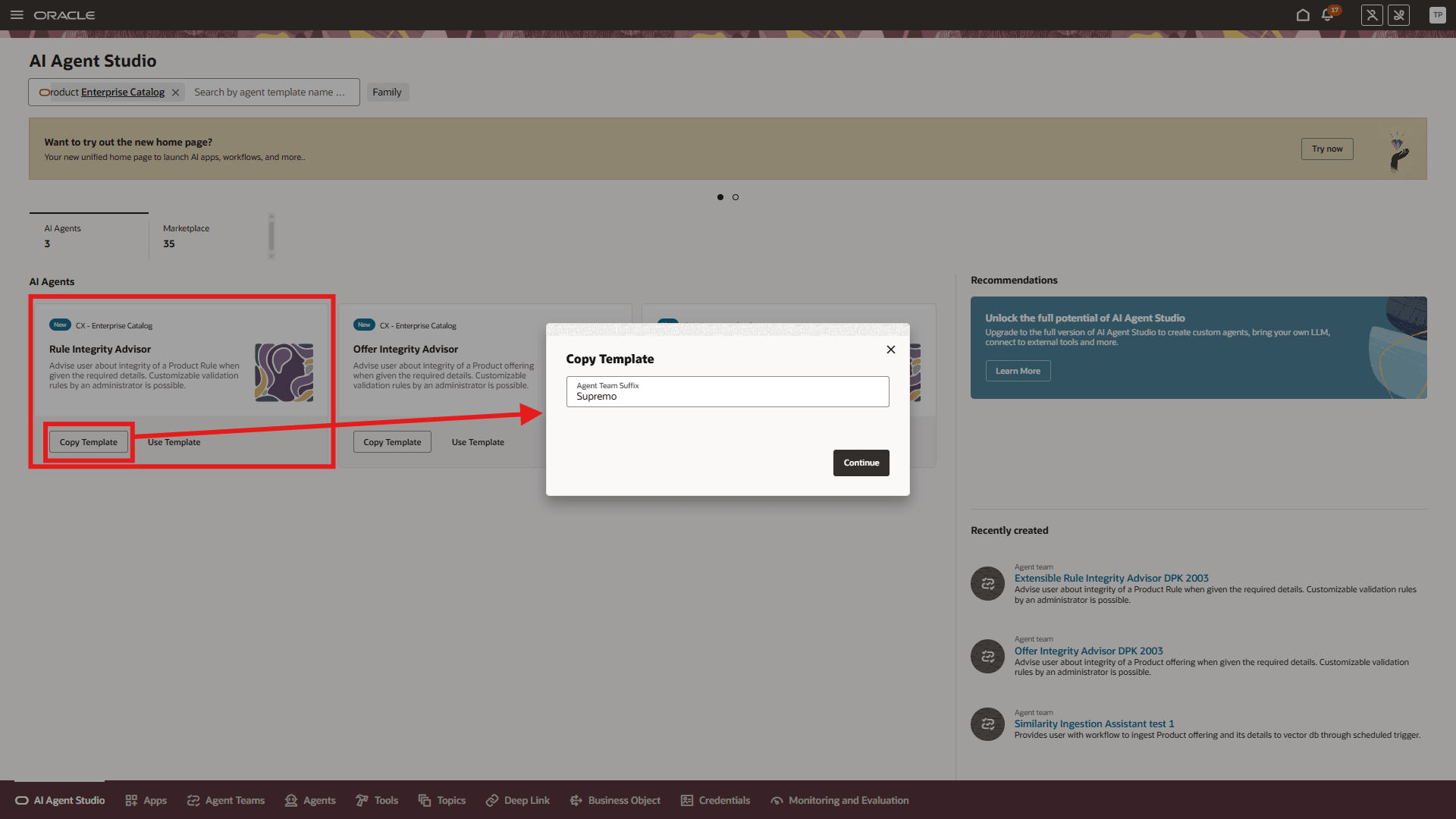Viewport: 1456px width, 819px height.
Task: Click Try now on the banner
Action: (1327, 149)
